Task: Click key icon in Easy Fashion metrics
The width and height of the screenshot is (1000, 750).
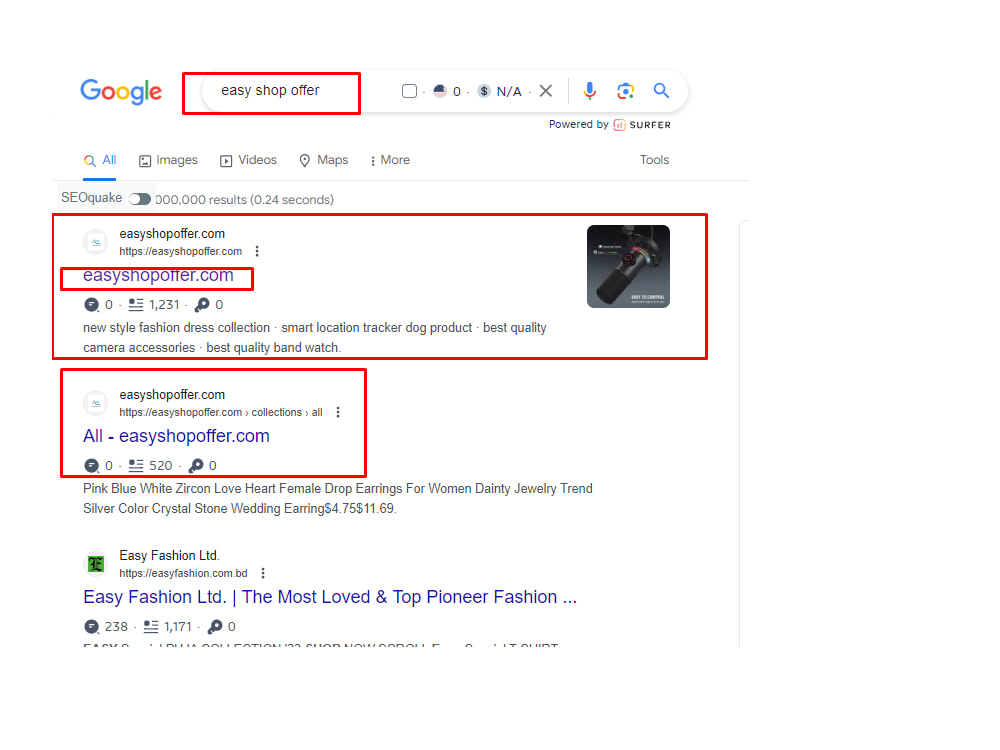Action: point(216,626)
